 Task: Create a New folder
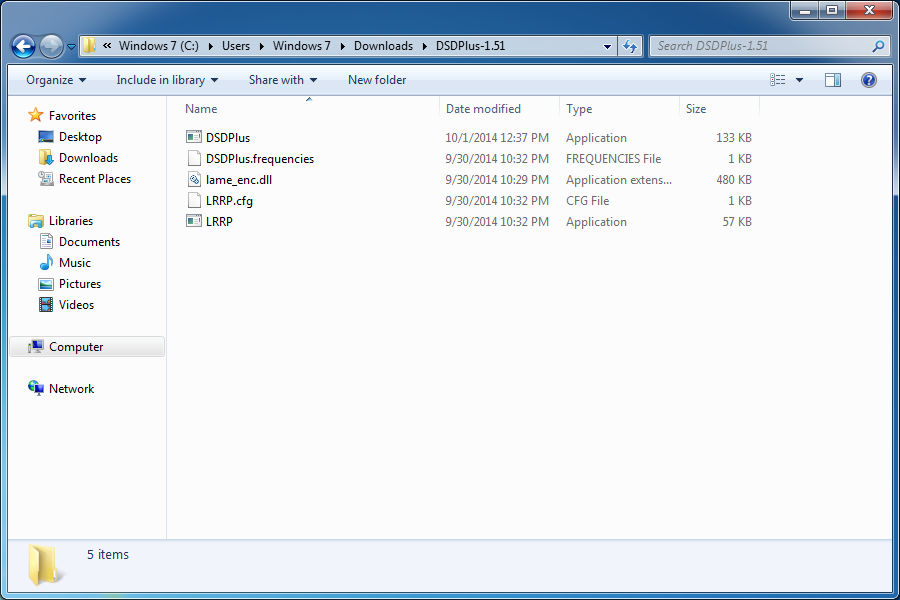click(x=377, y=80)
